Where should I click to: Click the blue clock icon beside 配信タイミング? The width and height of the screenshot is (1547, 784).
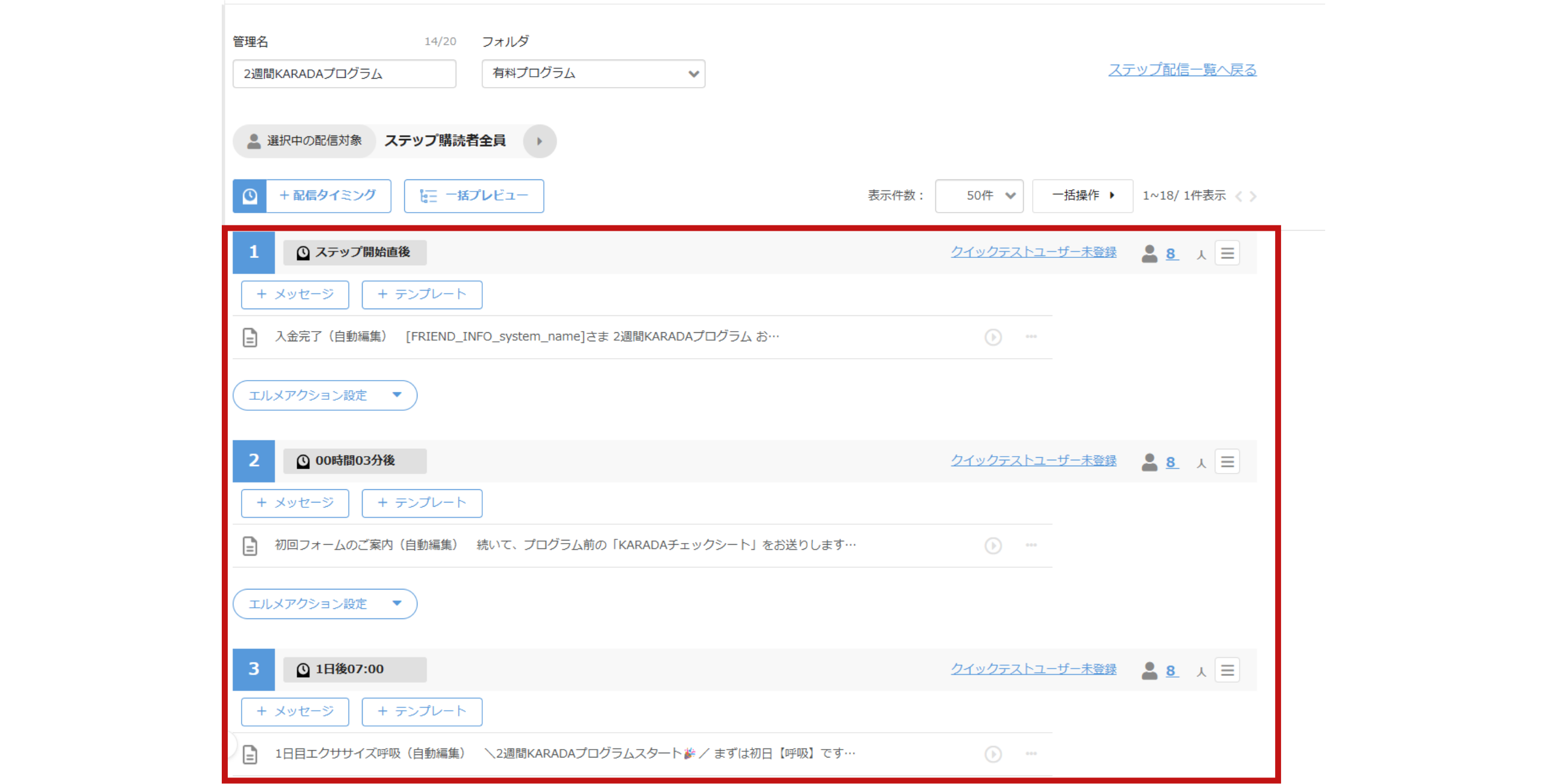(250, 196)
